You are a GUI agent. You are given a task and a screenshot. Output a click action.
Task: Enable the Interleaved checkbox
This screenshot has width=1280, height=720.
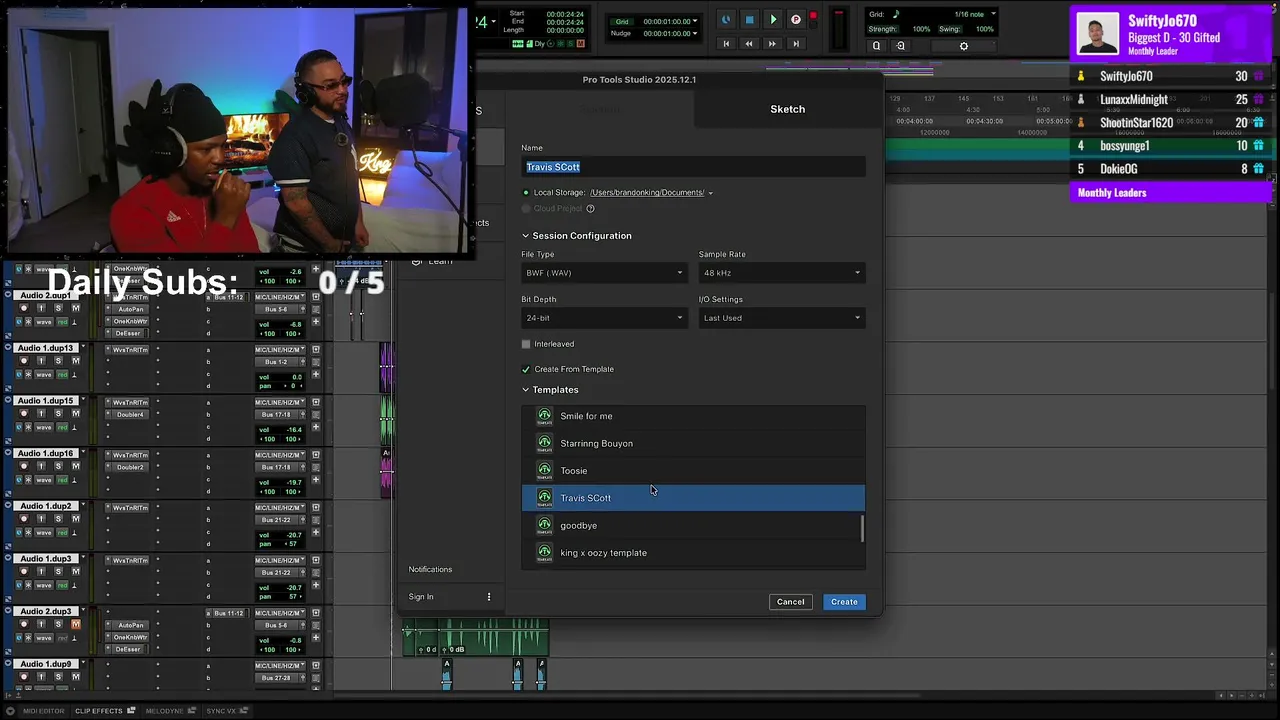(526, 344)
